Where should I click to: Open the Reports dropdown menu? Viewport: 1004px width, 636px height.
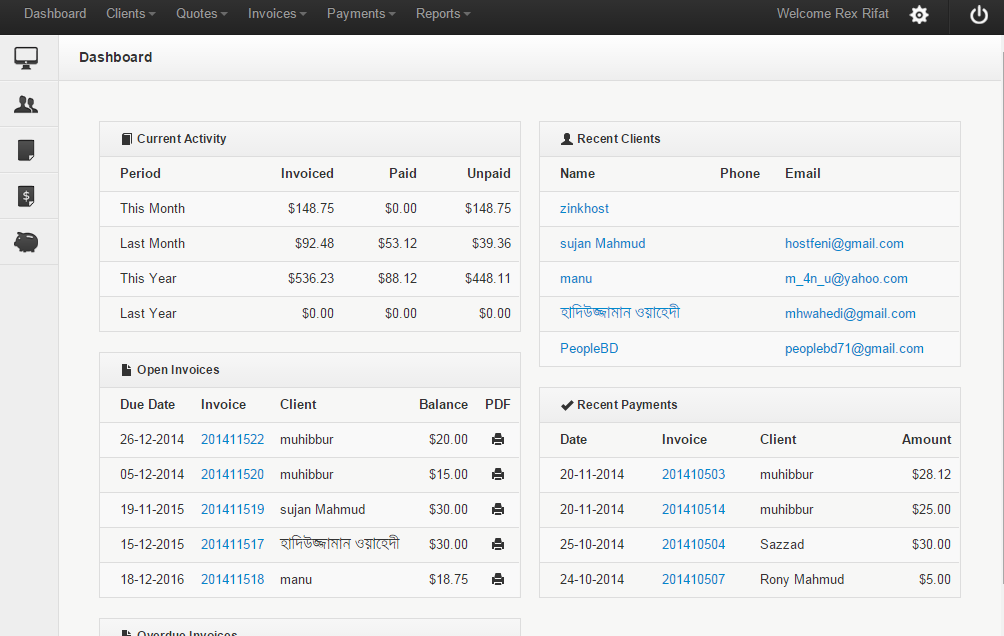442,14
